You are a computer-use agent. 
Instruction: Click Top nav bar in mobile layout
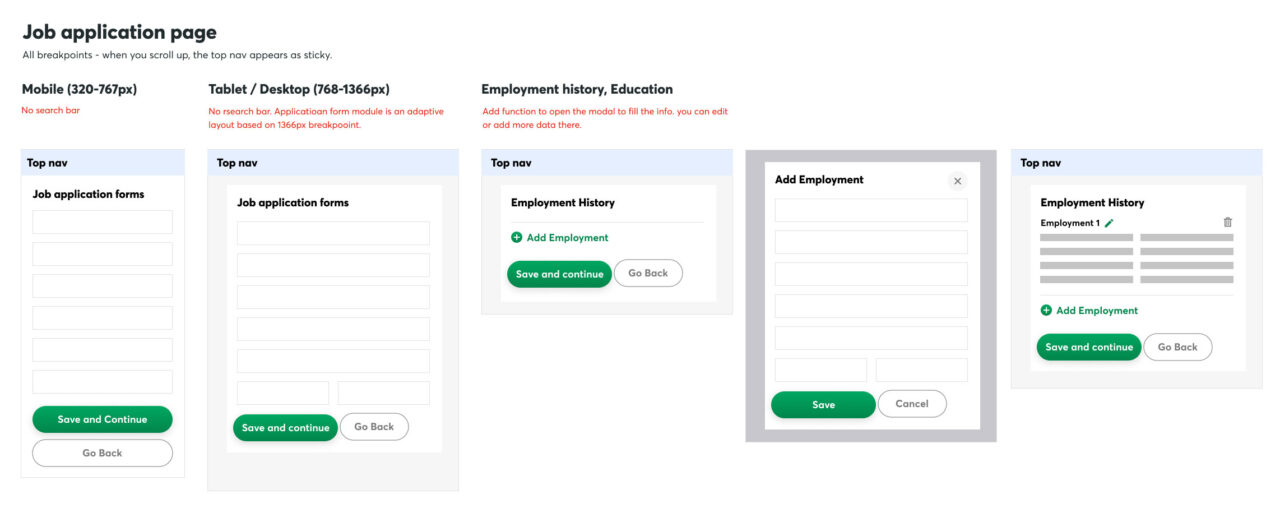(103, 163)
